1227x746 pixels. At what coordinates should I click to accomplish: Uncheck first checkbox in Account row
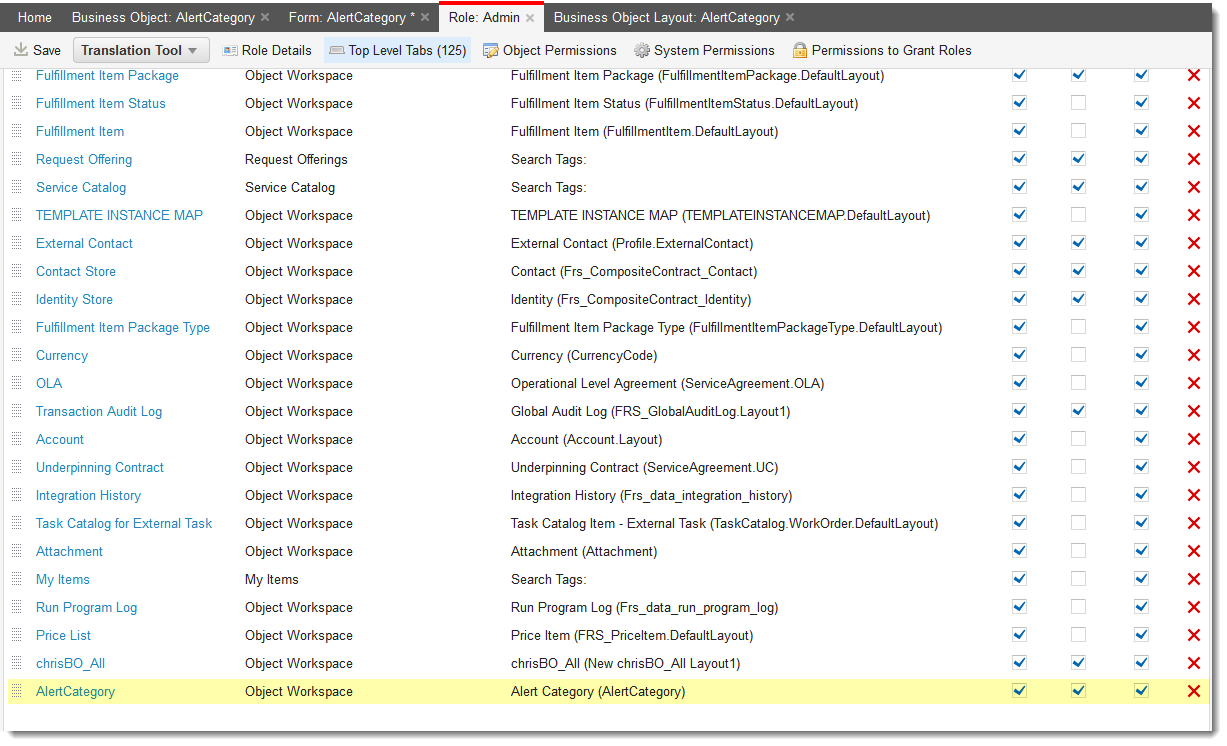[x=1019, y=438]
